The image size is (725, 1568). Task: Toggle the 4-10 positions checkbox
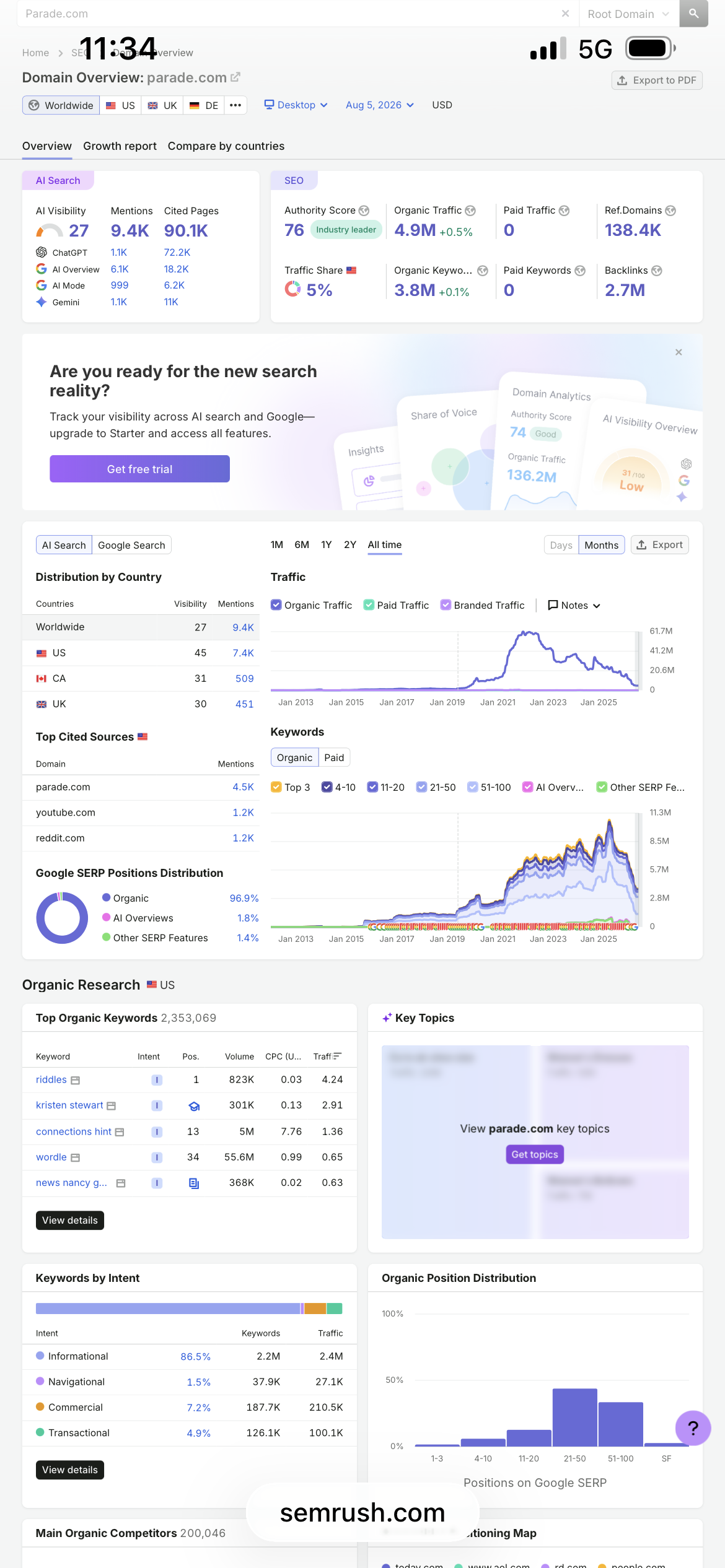327,787
